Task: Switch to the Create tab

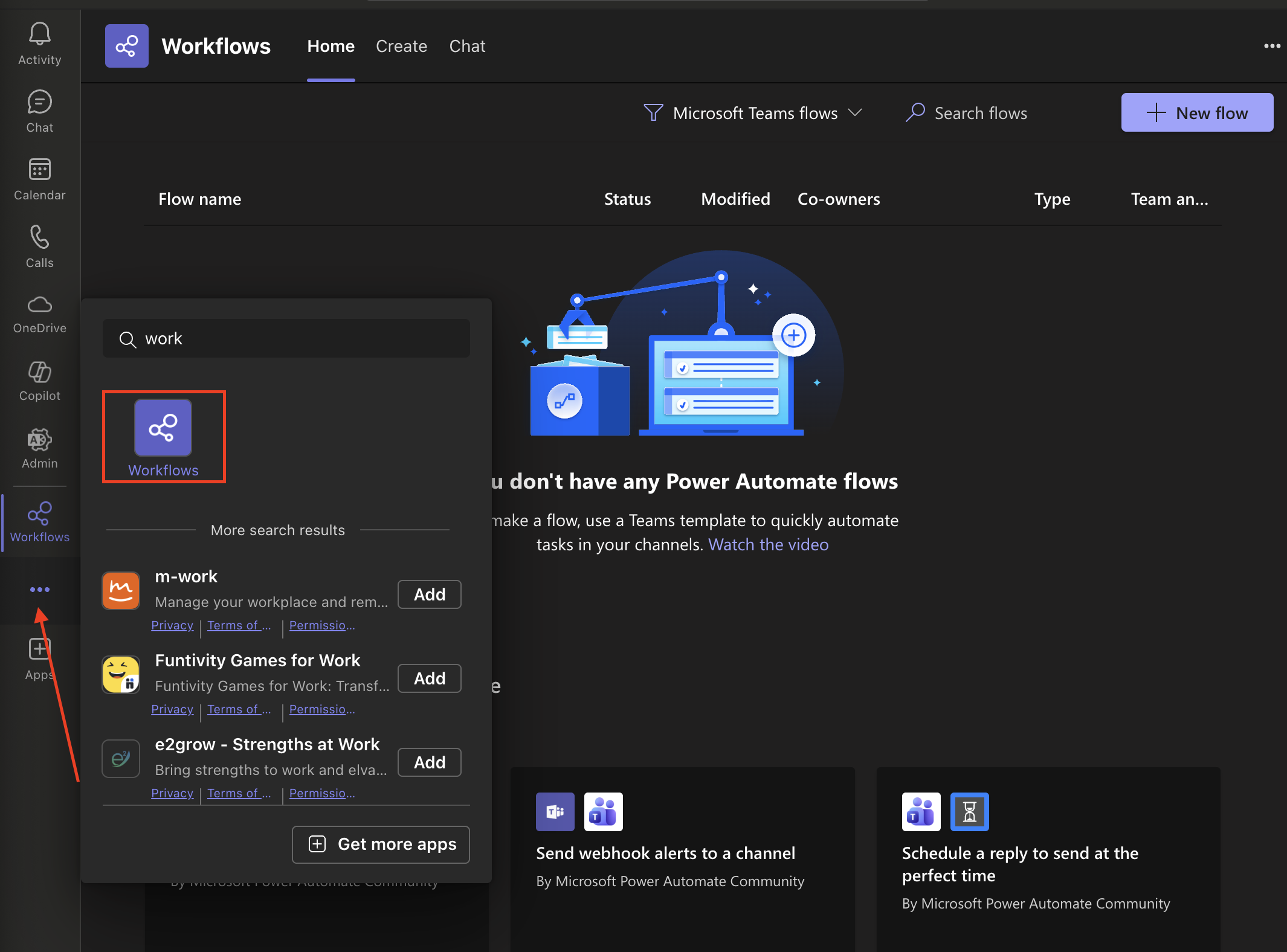Action: [x=401, y=46]
